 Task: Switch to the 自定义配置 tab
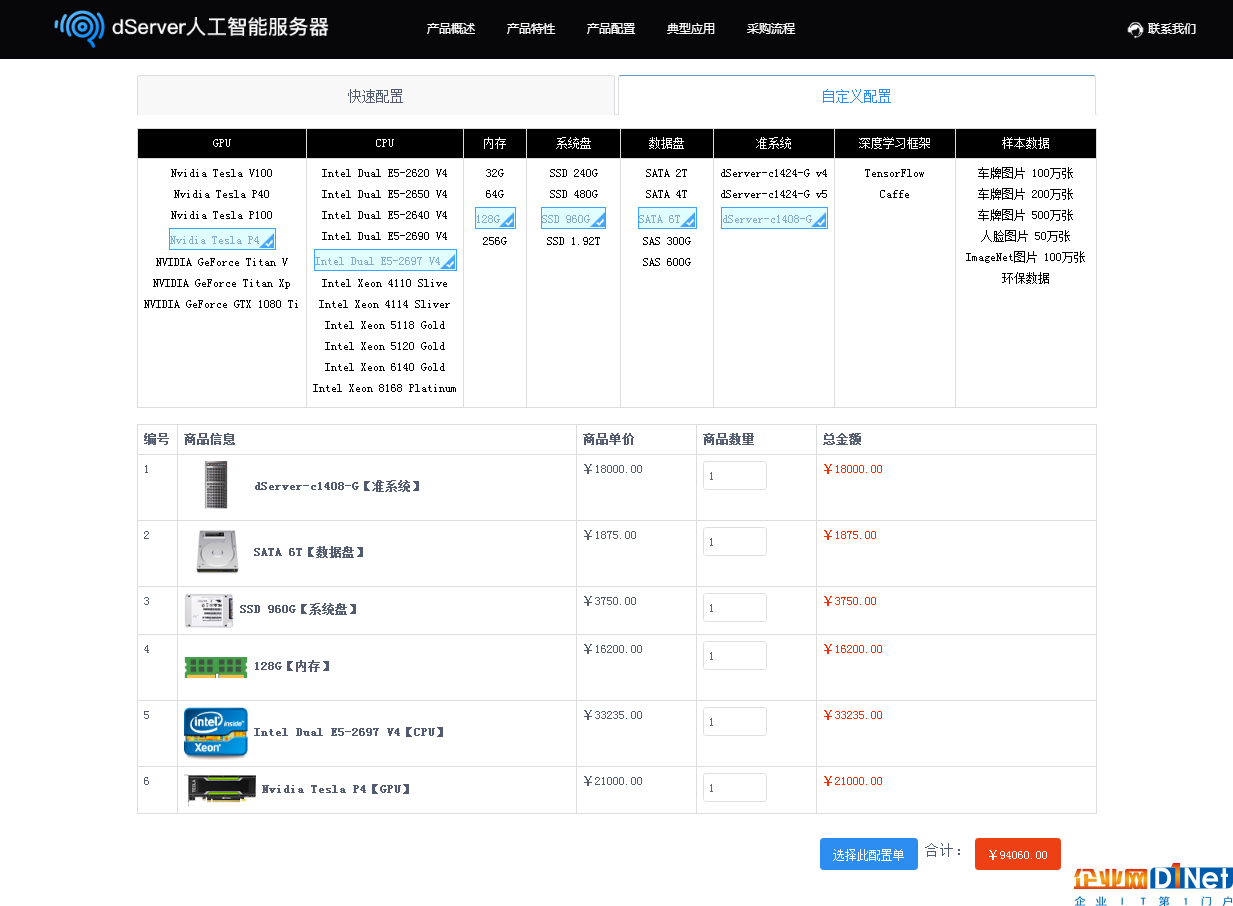click(857, 96)
